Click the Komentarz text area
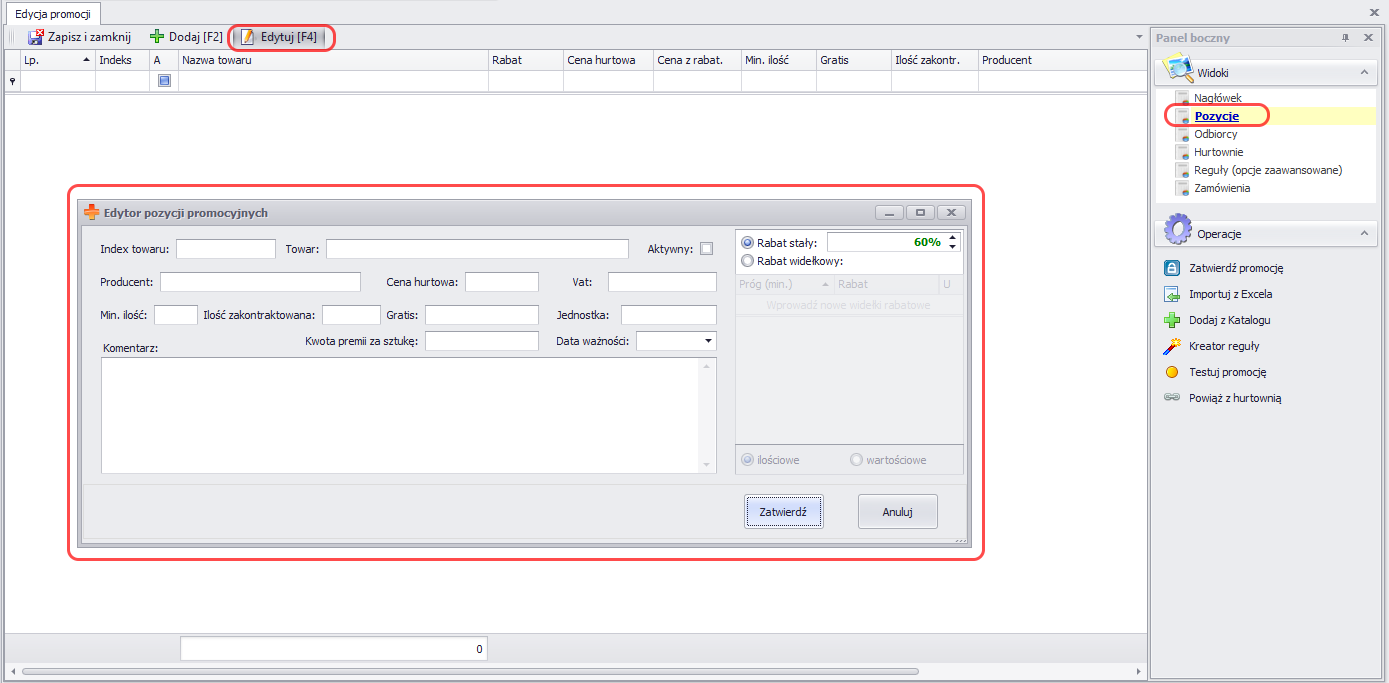1389x683 pixels. point(400,415)
